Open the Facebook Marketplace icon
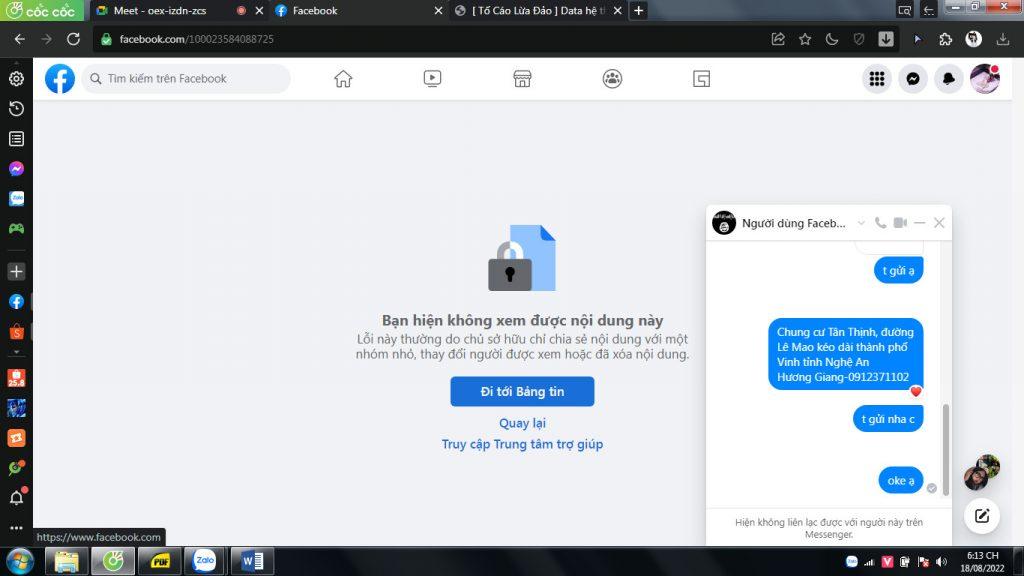Screen dimensions: 1024x576 522,79
